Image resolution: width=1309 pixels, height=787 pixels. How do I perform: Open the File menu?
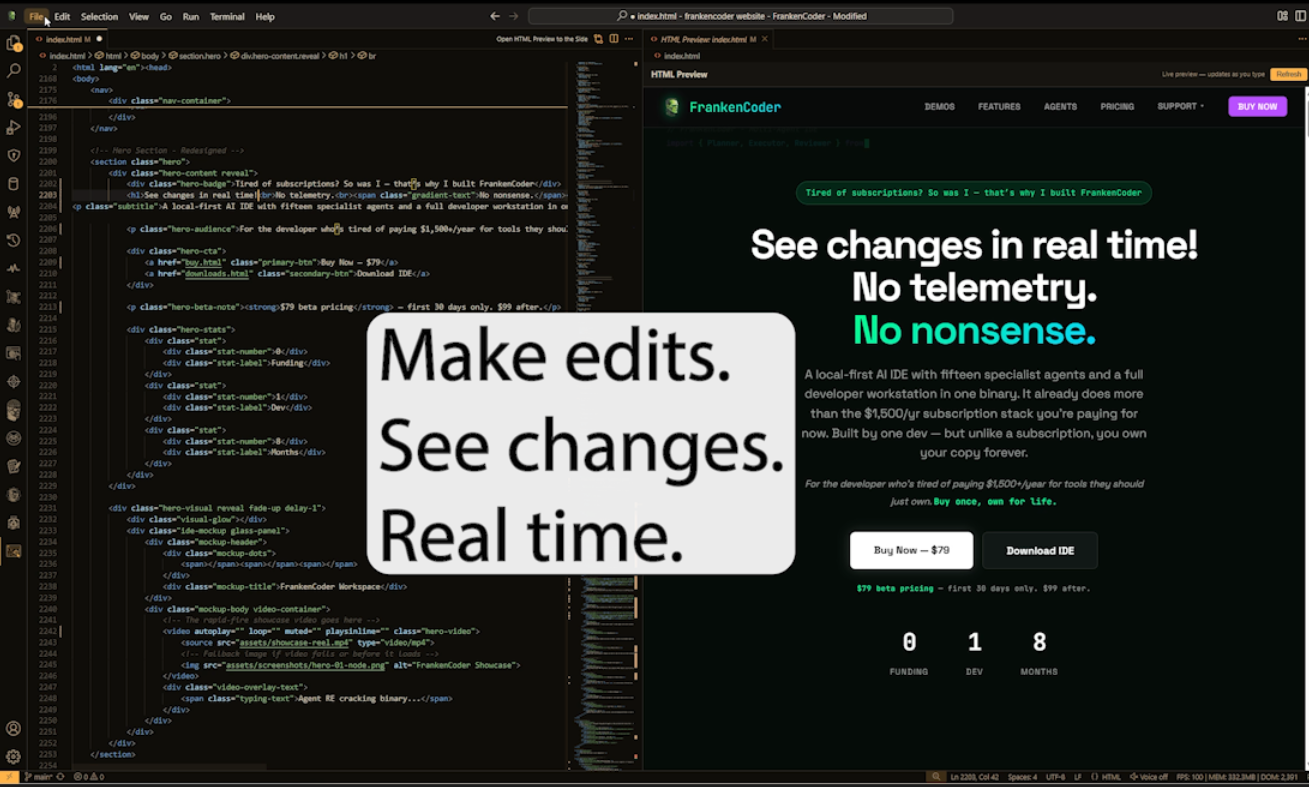(37, 17)
